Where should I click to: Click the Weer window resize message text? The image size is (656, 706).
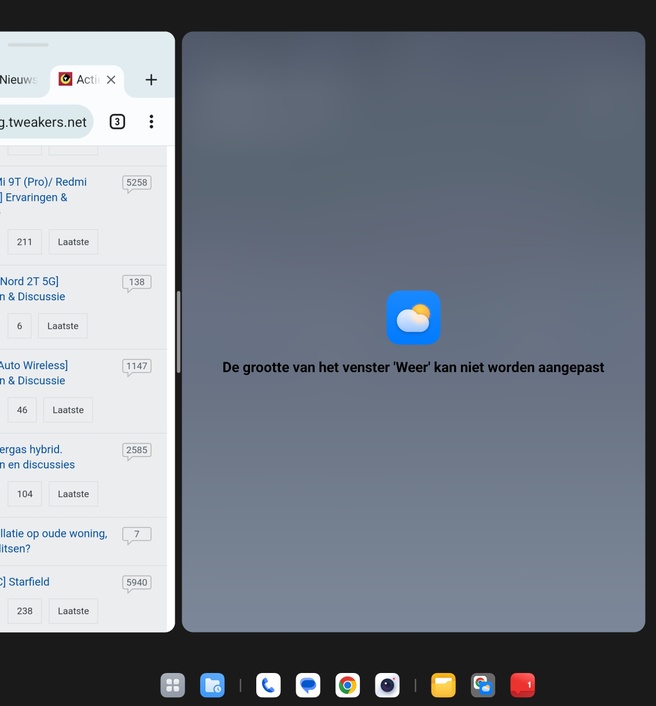(x=413, y=367)
